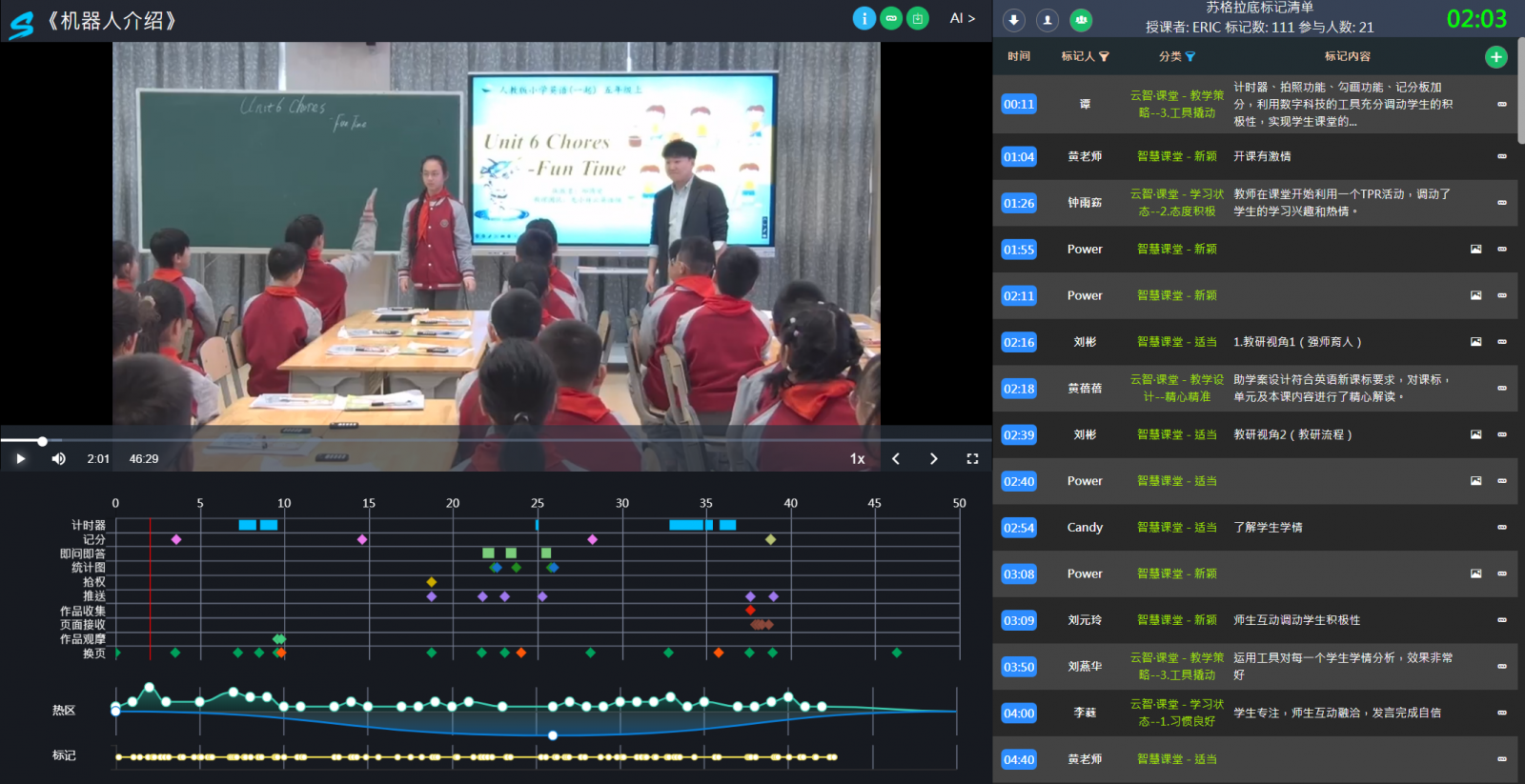Screen dimensions: 1525x784
Task: Click the video progress slider handle
Action: 42,441
